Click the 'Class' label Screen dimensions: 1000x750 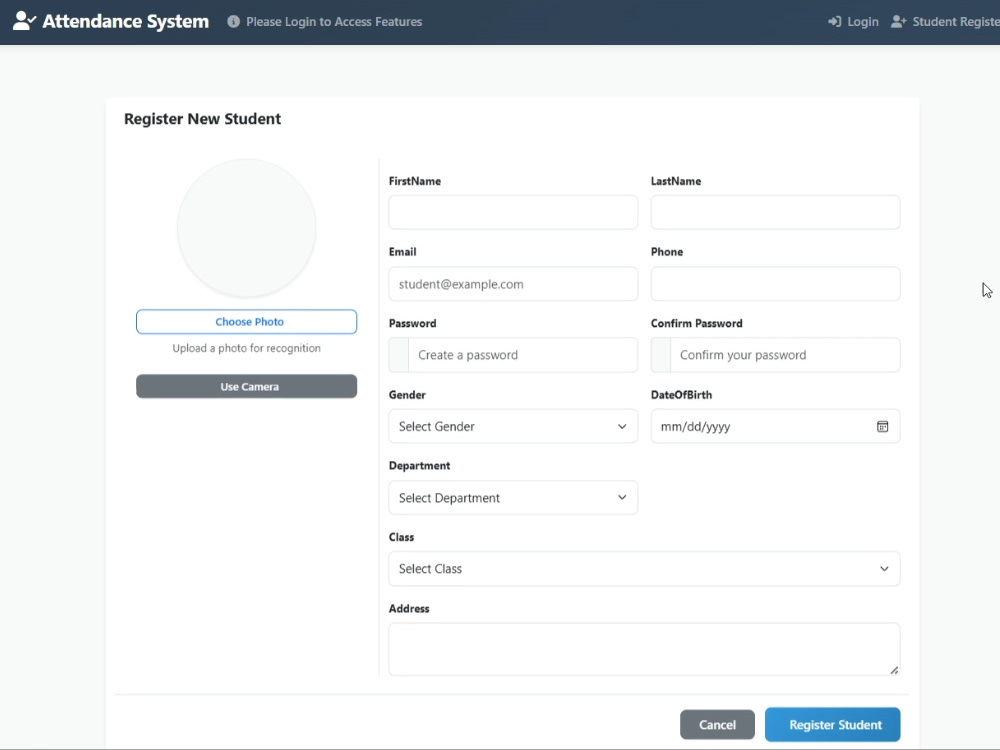pyautogui.click(x=401, y=537)
